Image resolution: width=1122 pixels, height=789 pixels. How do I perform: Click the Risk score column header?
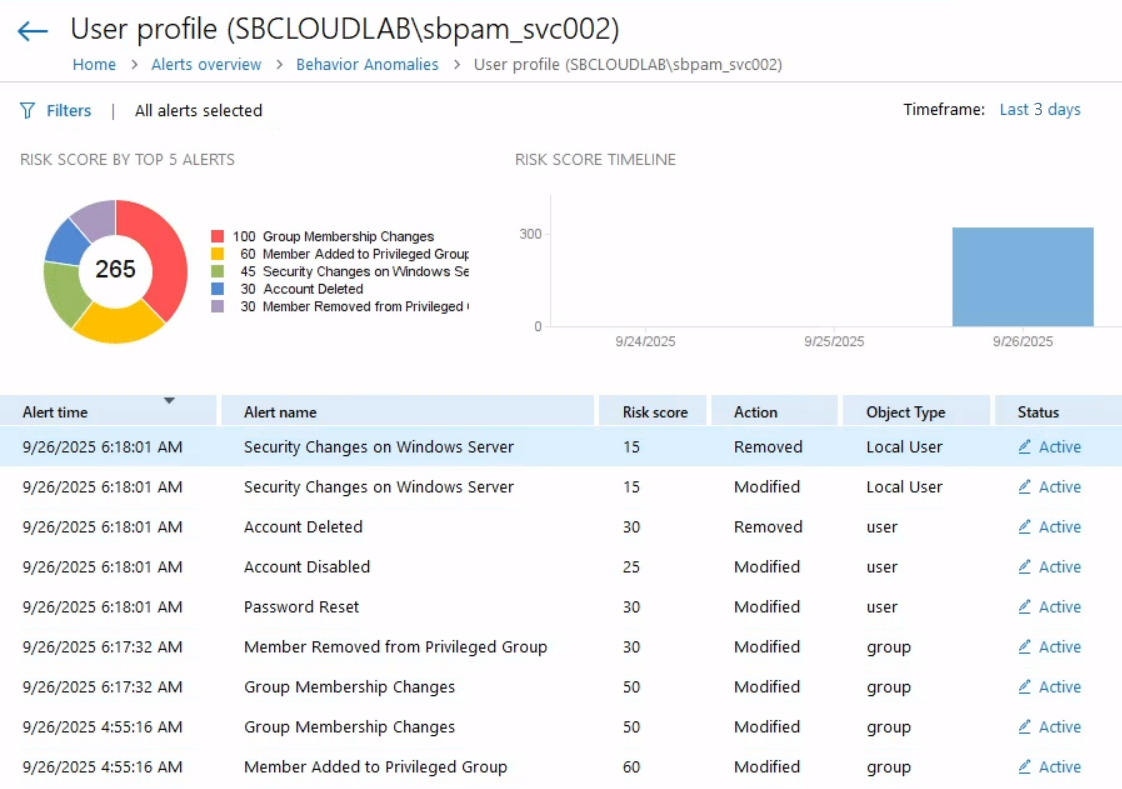point(653,411)
